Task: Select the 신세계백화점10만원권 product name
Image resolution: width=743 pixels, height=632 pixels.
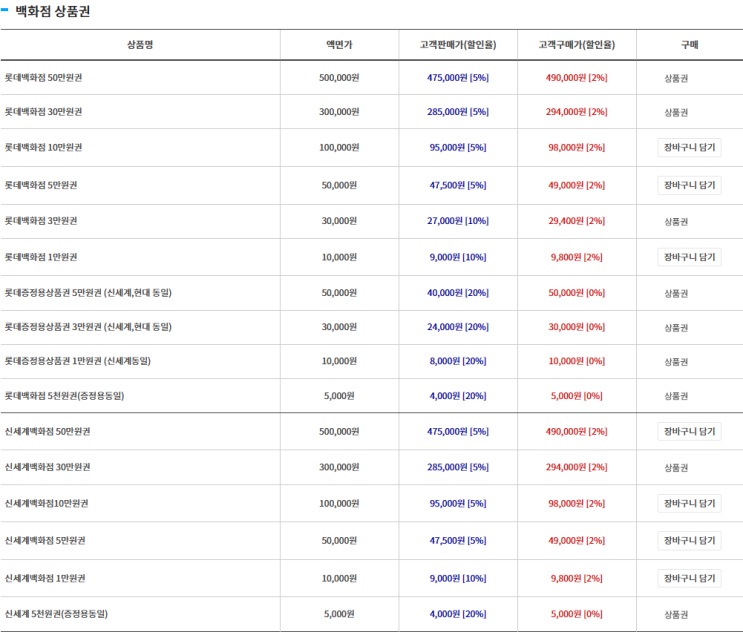Action: pos(46,503)
